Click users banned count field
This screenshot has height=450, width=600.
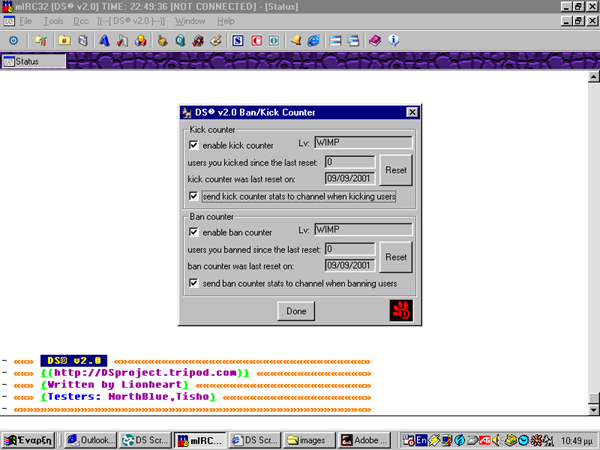tap(350, 249)
